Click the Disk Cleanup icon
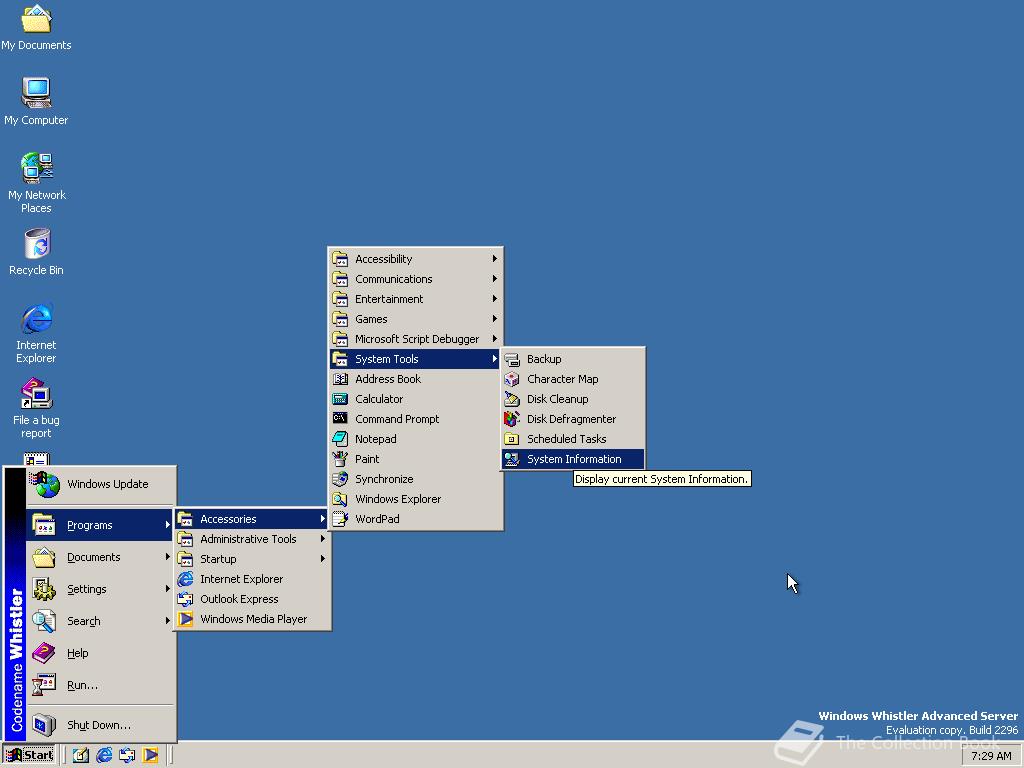 [512, 399]
